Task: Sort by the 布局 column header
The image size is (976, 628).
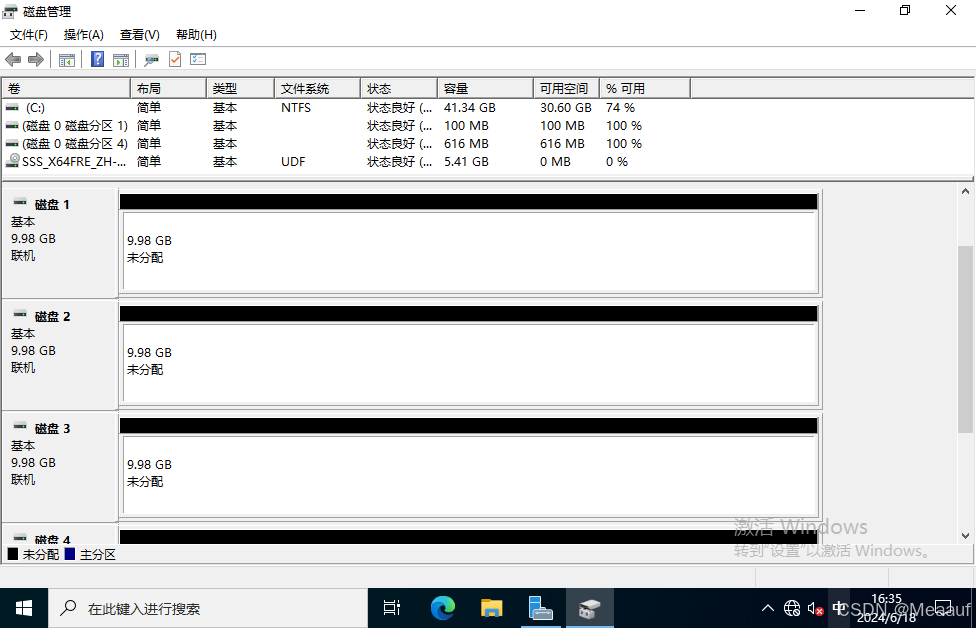Action: click(168, 88)
